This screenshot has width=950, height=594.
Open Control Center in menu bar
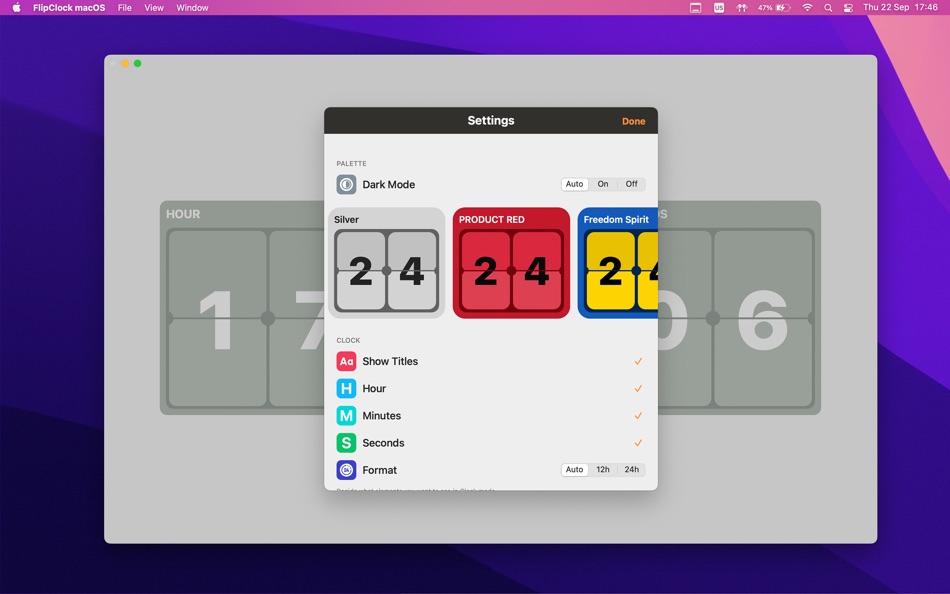[x=848, y=8]
